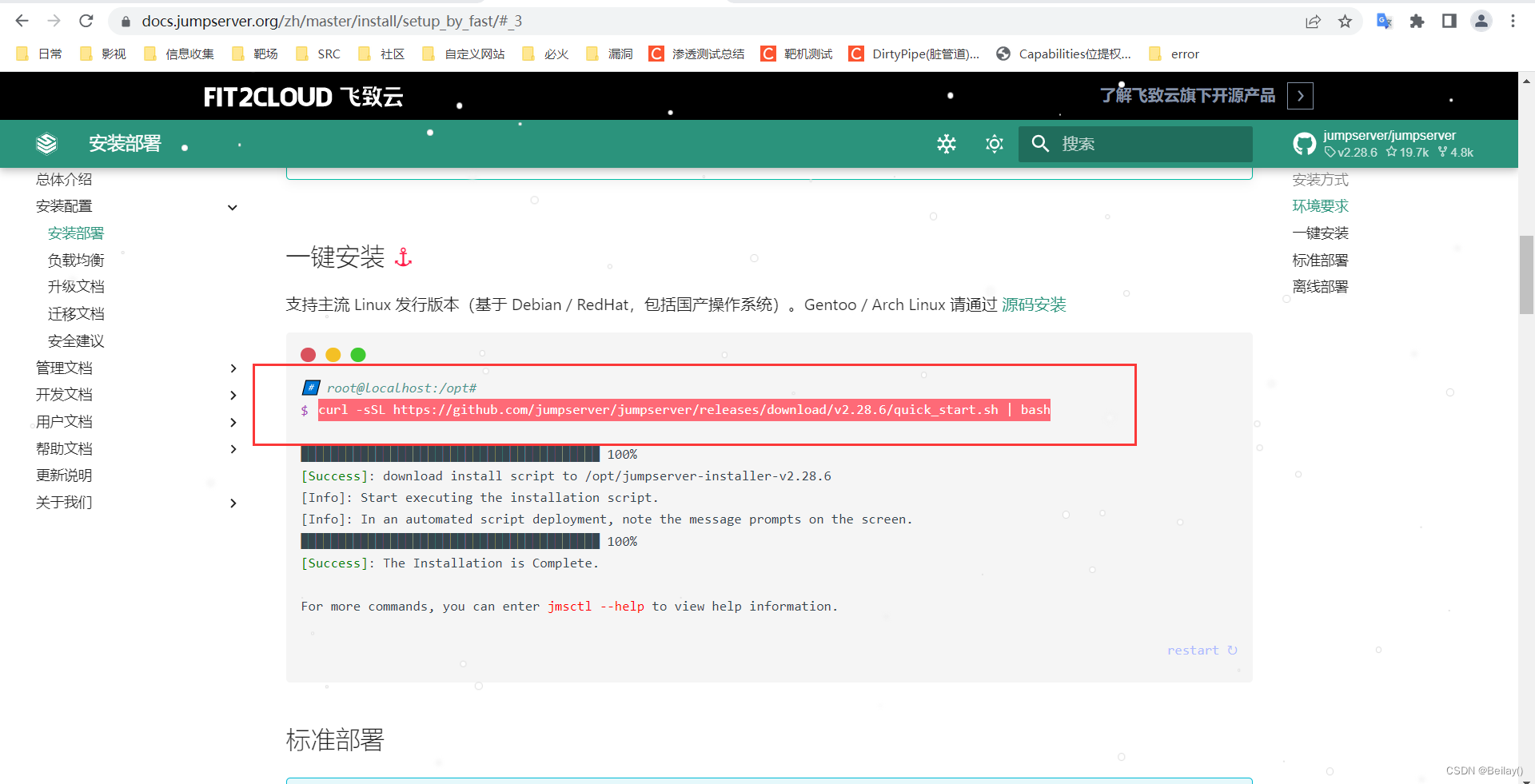This screenshot has width=1535, height=784.
Task: Open the 影视 bookmark folder
Action: coord(103,54)
